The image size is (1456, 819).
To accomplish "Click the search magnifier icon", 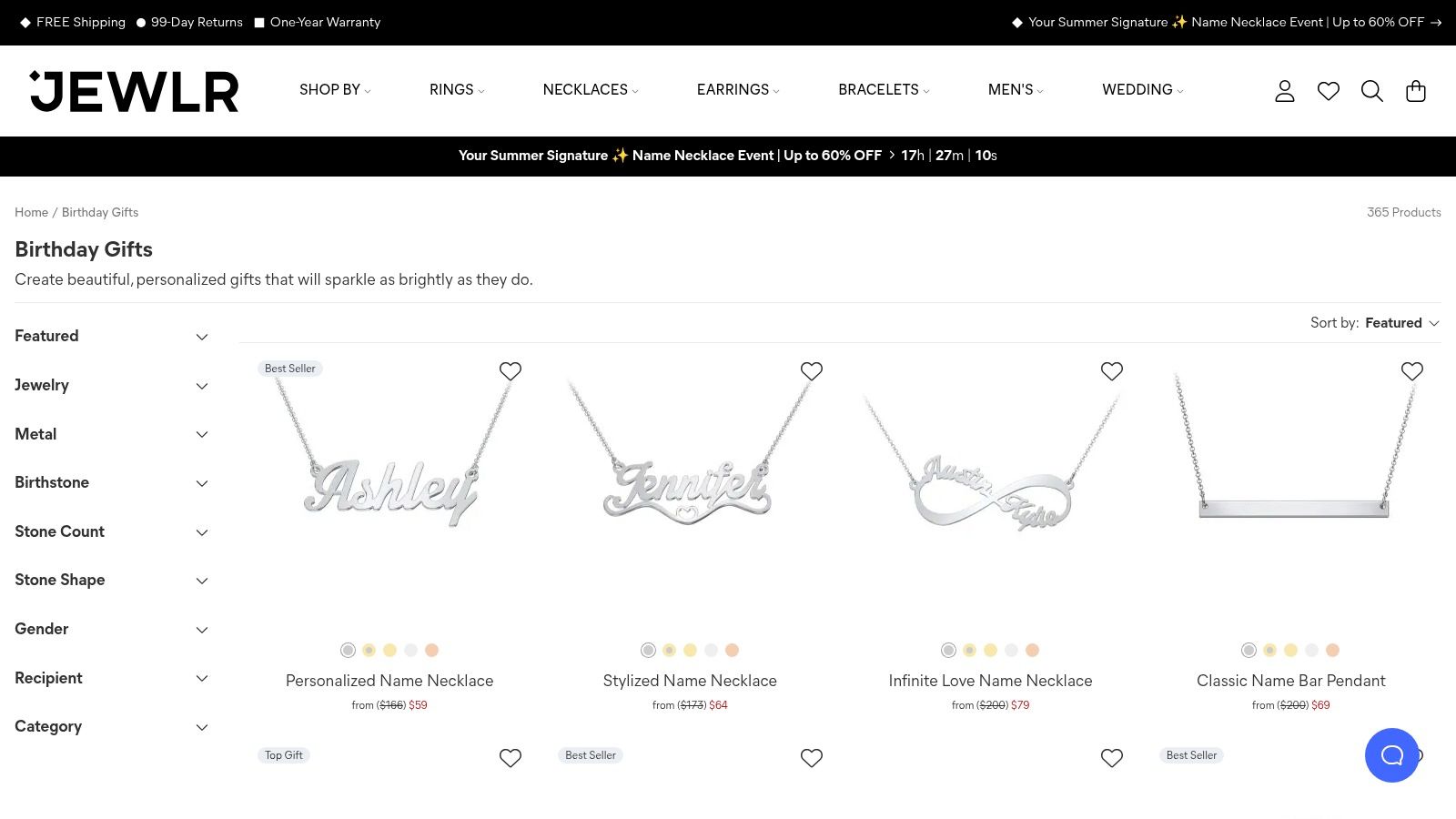I will click(x=1371, y=91).
